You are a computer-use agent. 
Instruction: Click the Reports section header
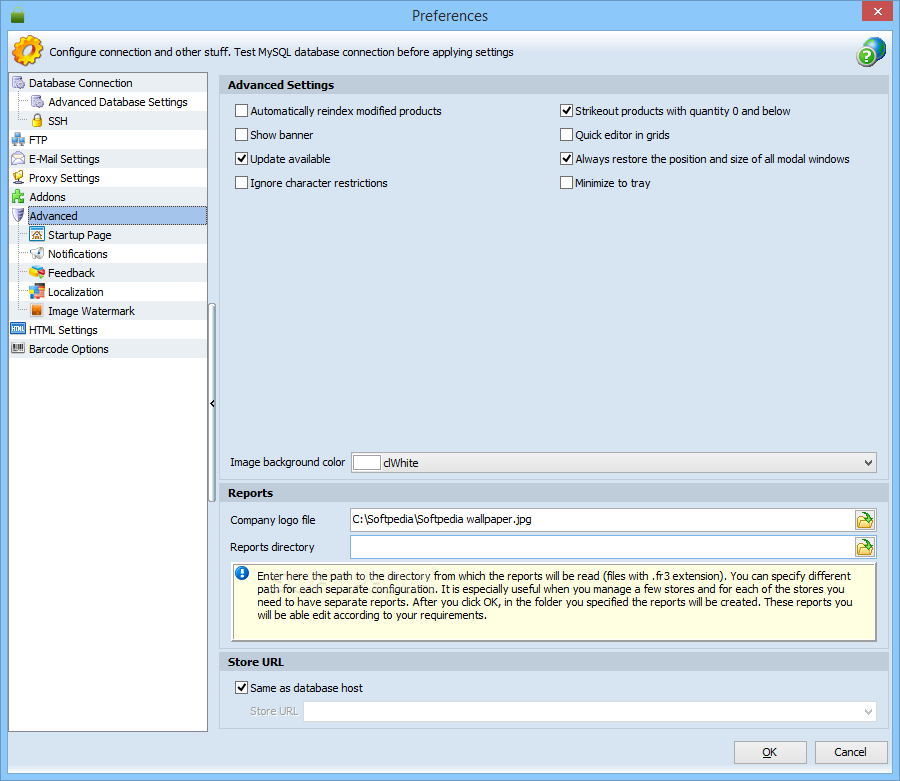click(x=554, y=493)
